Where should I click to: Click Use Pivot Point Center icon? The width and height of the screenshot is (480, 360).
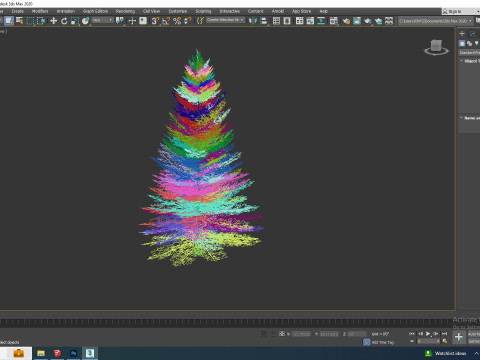119,21
